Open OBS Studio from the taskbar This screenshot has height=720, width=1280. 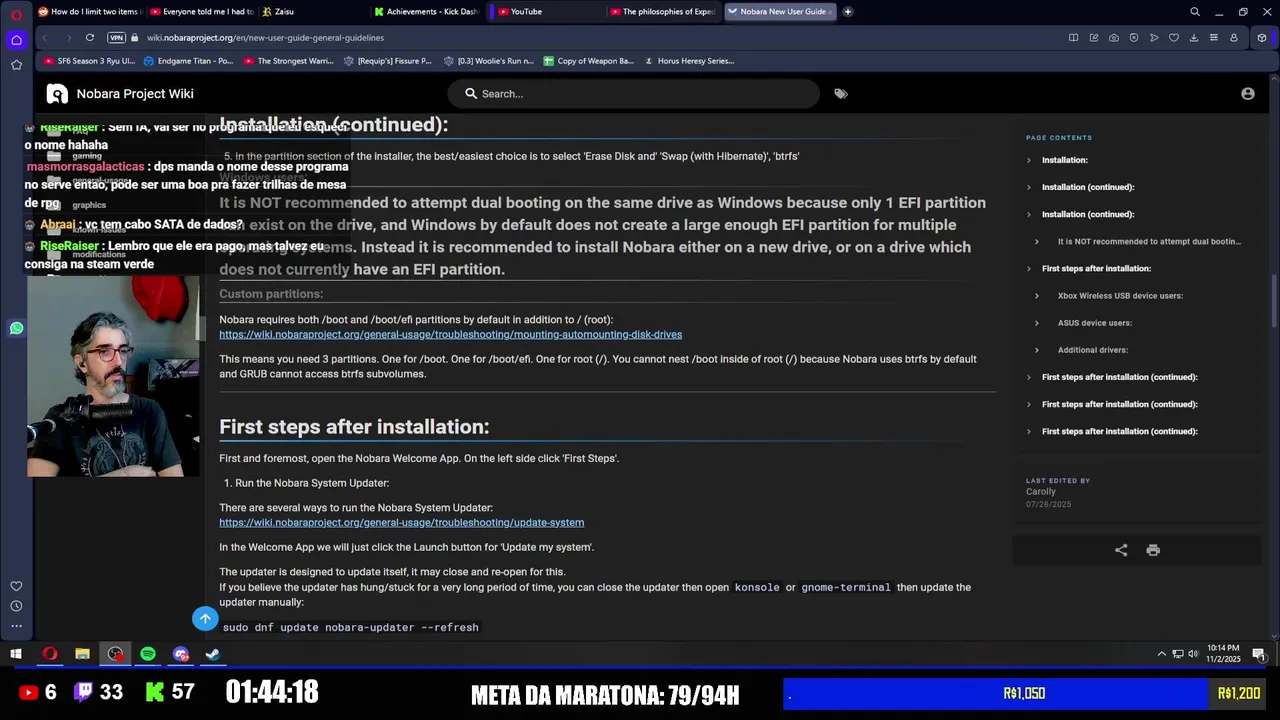[115, 654]
